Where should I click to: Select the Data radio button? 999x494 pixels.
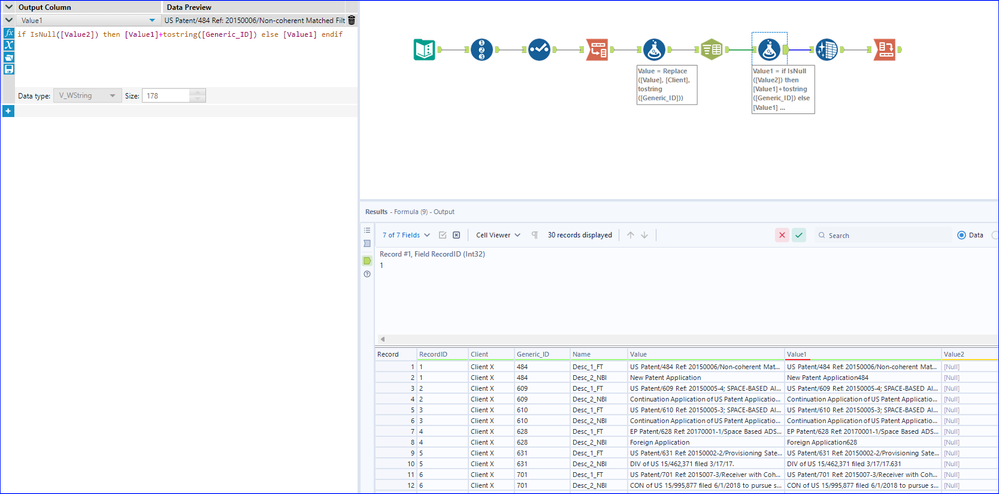(961, 235)
